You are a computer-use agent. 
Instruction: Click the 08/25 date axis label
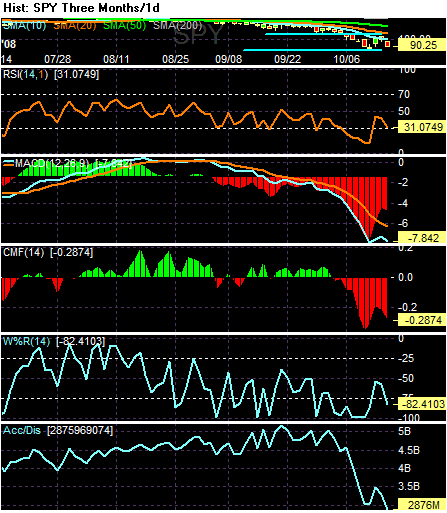[x=175, y=59]
